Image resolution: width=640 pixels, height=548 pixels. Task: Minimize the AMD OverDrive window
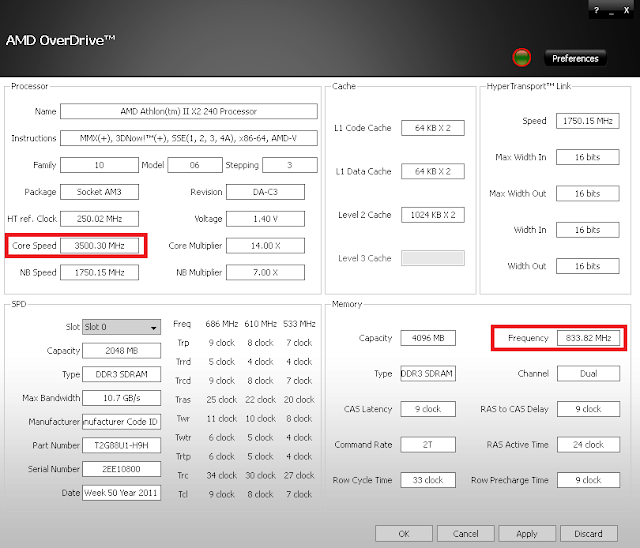(611, 11)
